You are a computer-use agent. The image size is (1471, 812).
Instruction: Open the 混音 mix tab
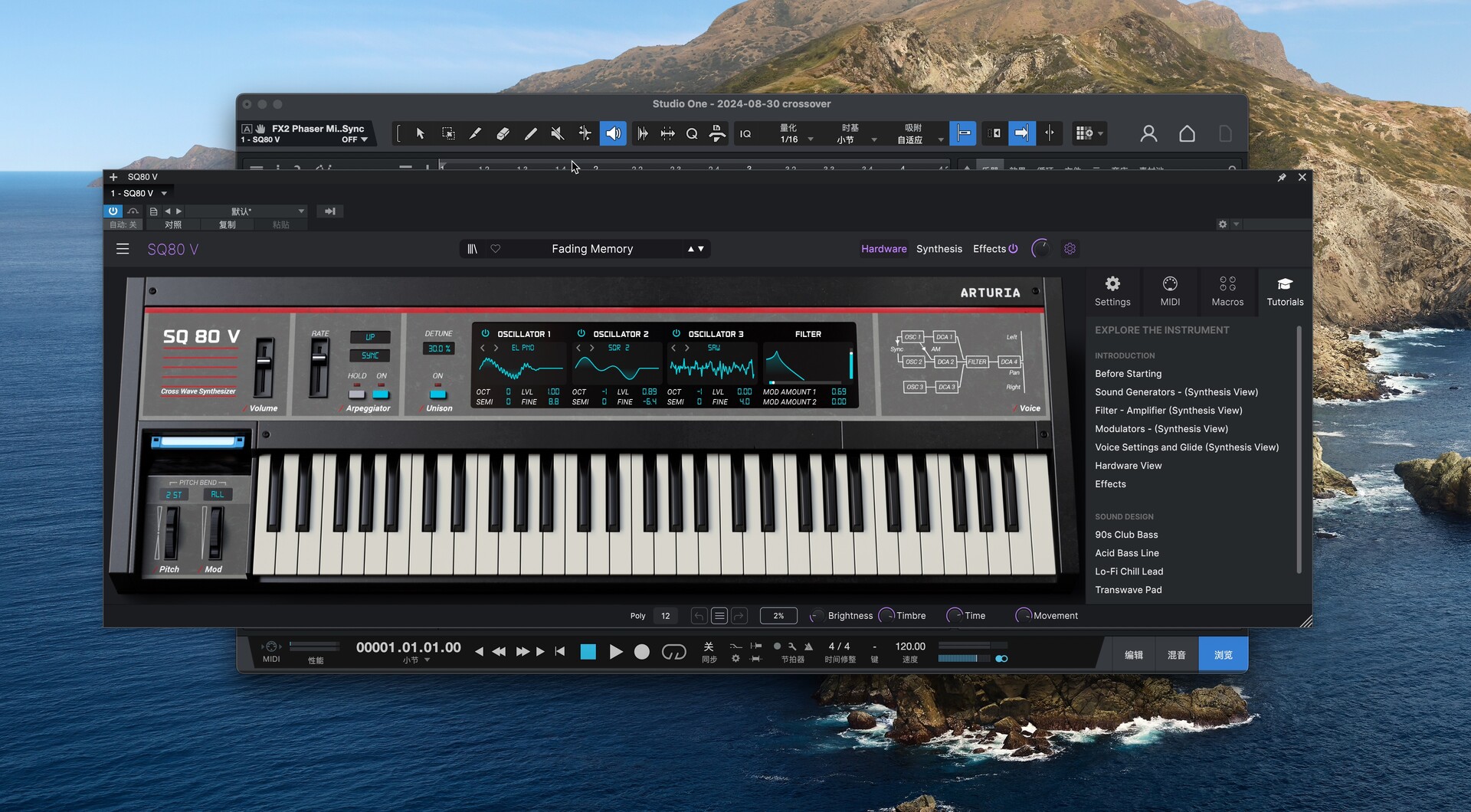tap(1177, 655)
